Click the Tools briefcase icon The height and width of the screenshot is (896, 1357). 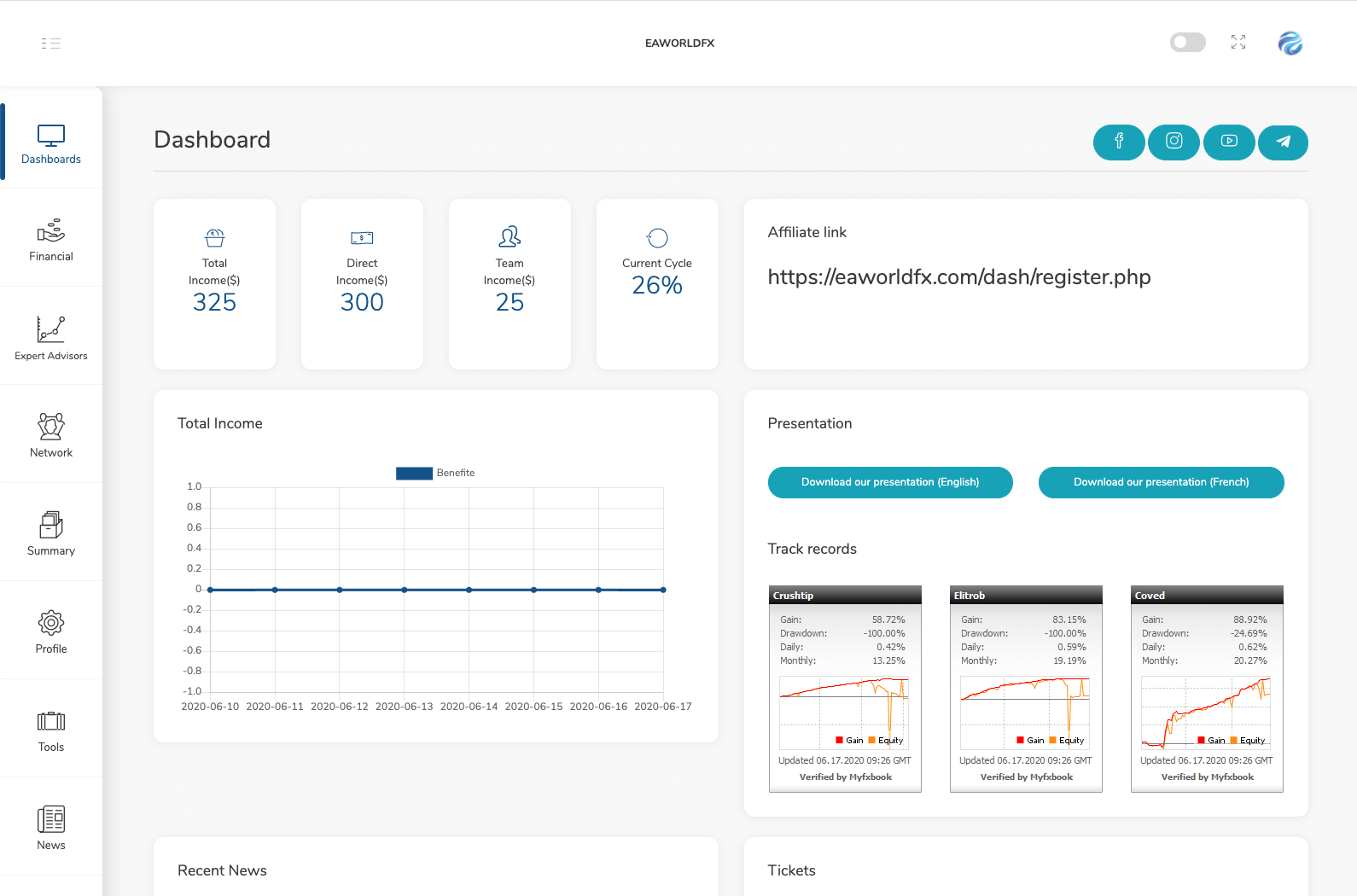(x=51, y=721)
